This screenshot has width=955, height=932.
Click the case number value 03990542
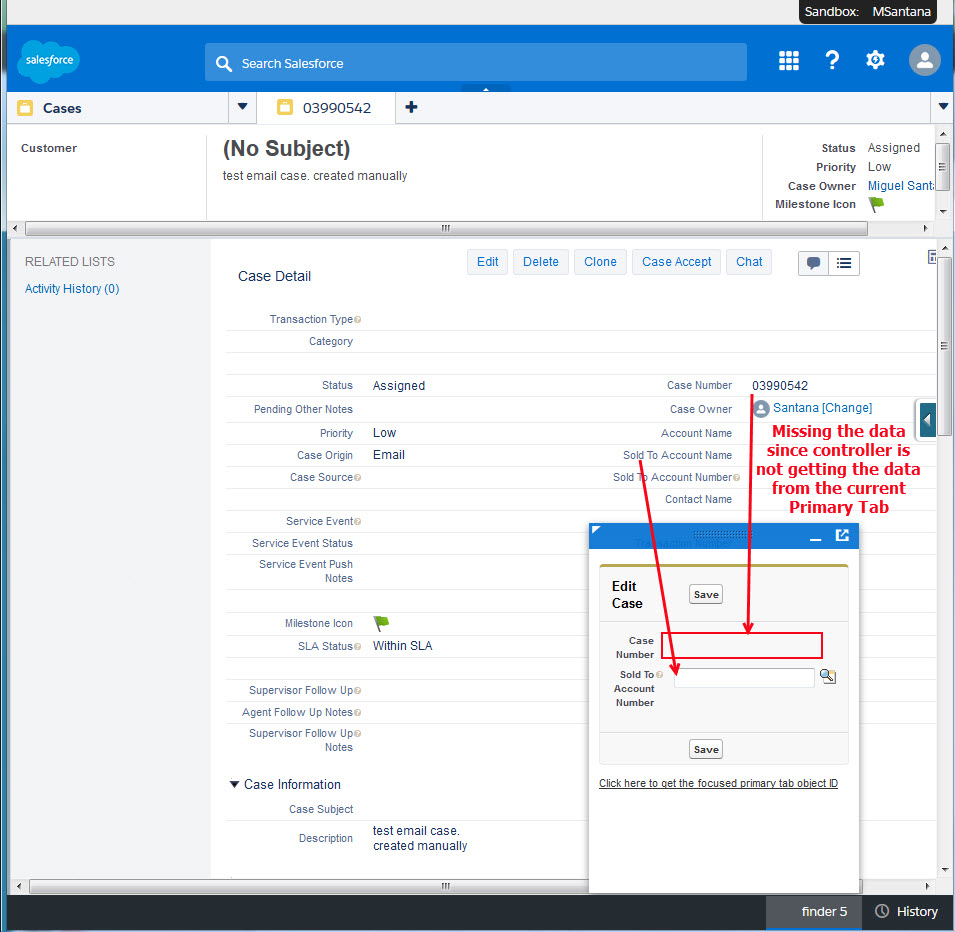780,386
